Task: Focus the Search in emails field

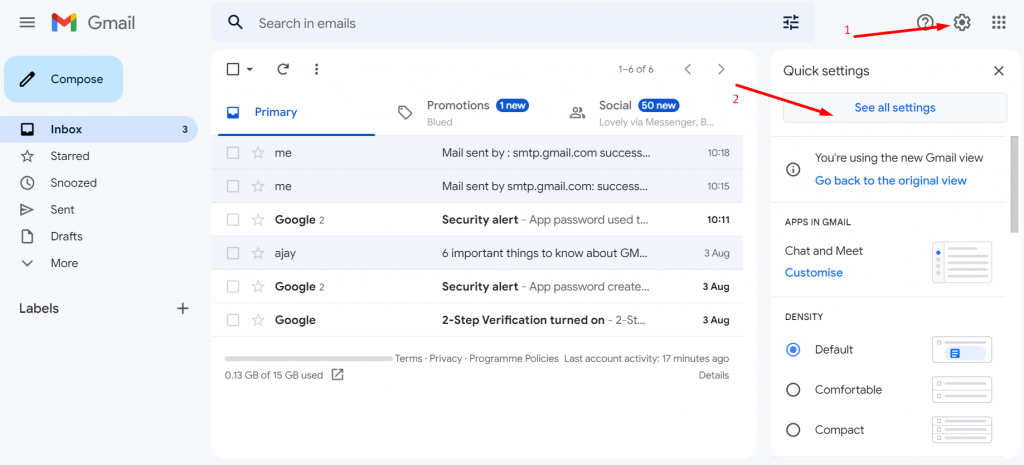Action: pos(513,23)
